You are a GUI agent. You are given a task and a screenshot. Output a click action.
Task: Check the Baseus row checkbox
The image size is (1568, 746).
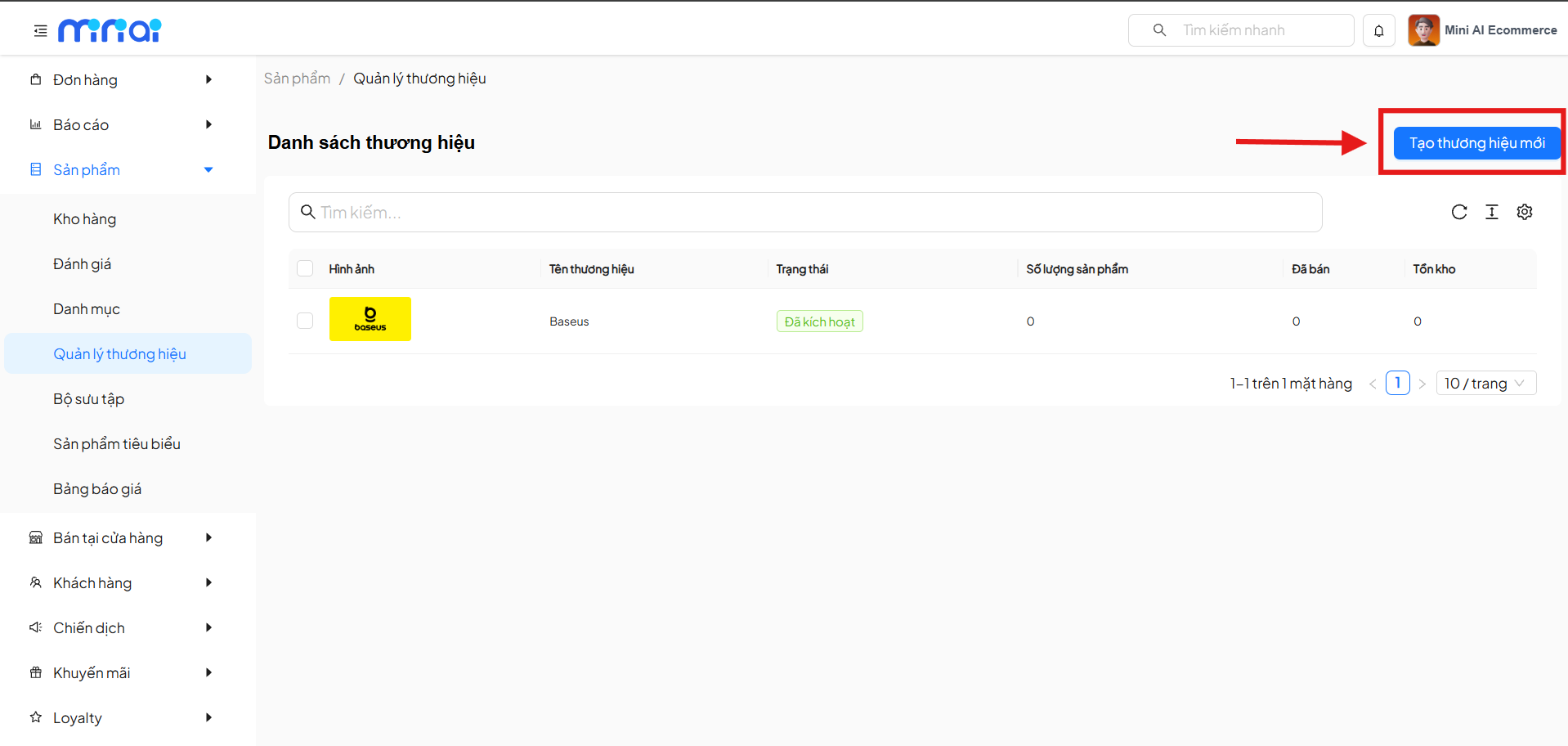tap(305, 321)
